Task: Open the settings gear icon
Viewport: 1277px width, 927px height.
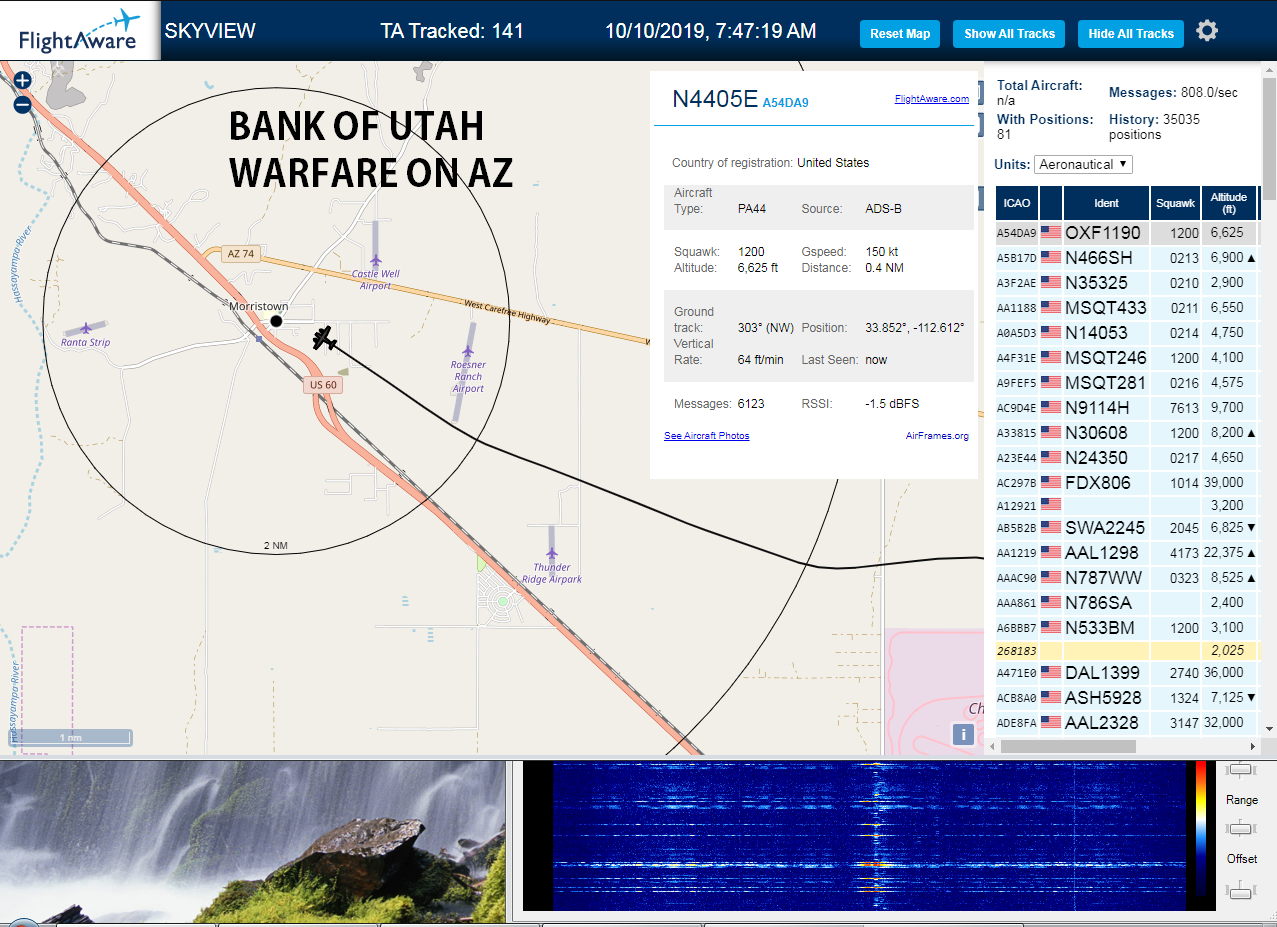Action: (x=1207, y=31)
